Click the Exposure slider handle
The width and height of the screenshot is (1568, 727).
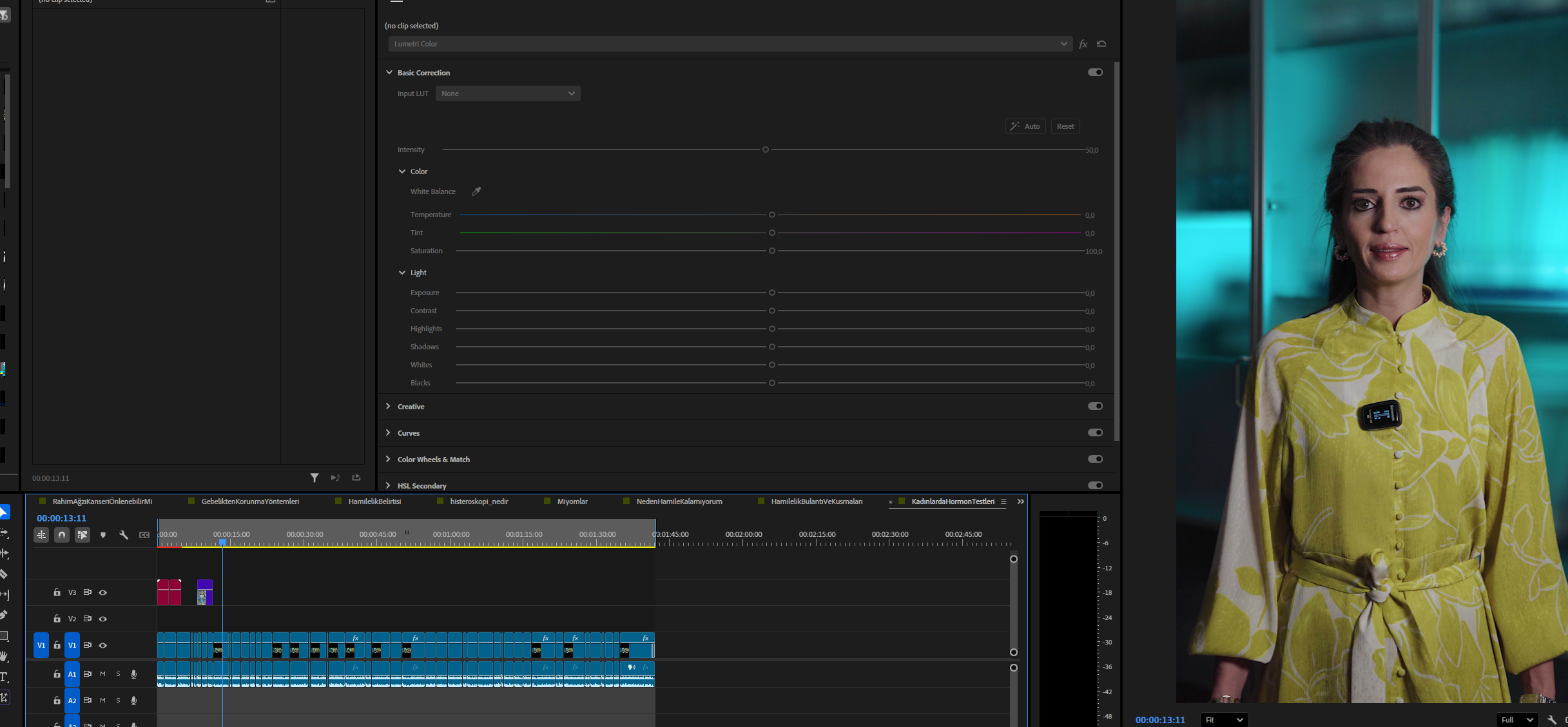[x=772, y=293]
